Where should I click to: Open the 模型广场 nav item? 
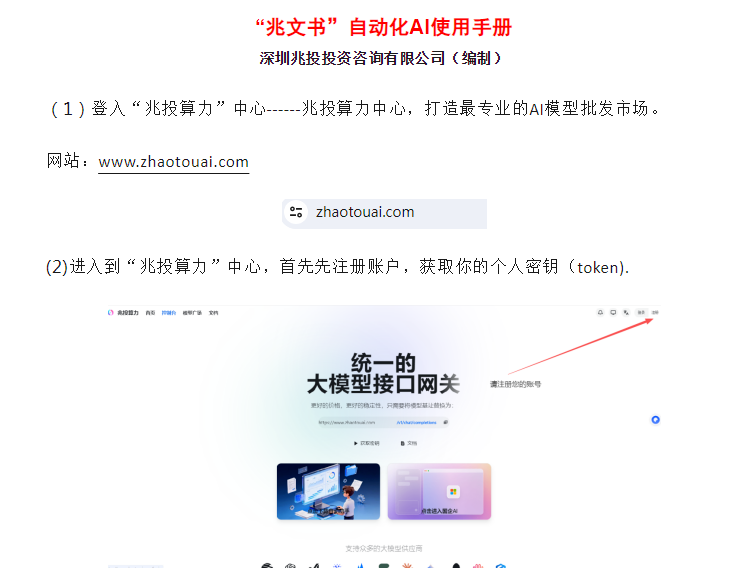(x=192, y=313)
